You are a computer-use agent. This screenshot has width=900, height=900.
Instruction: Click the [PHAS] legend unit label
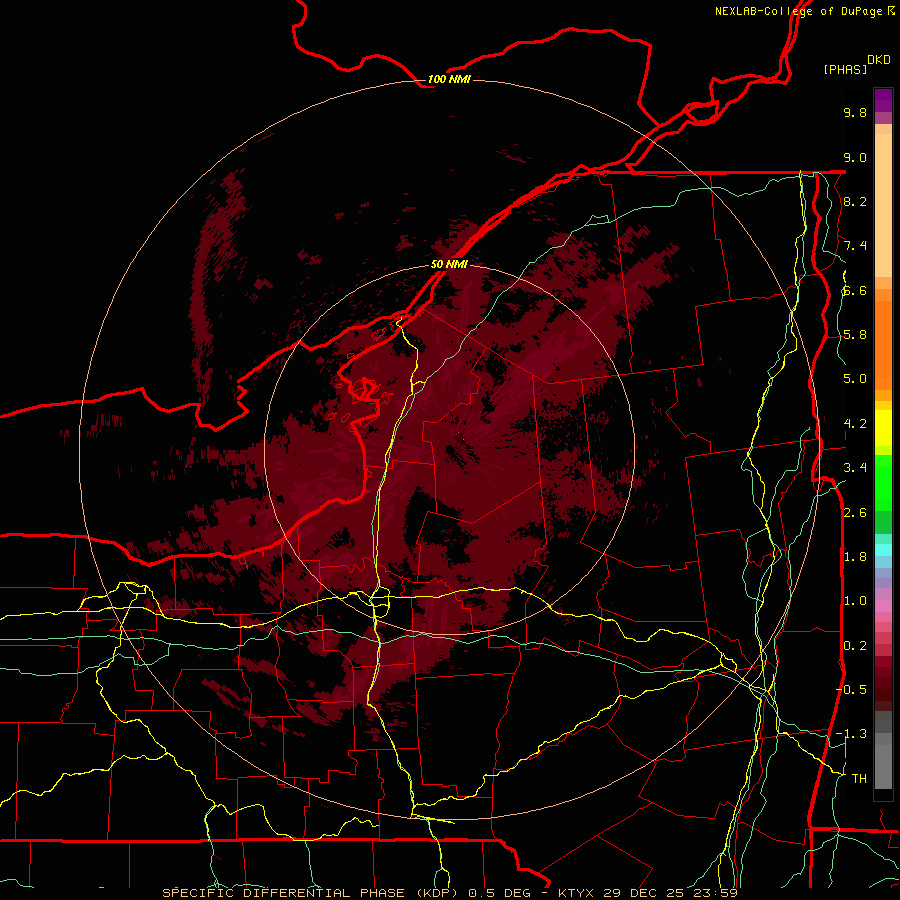point(845,69)
